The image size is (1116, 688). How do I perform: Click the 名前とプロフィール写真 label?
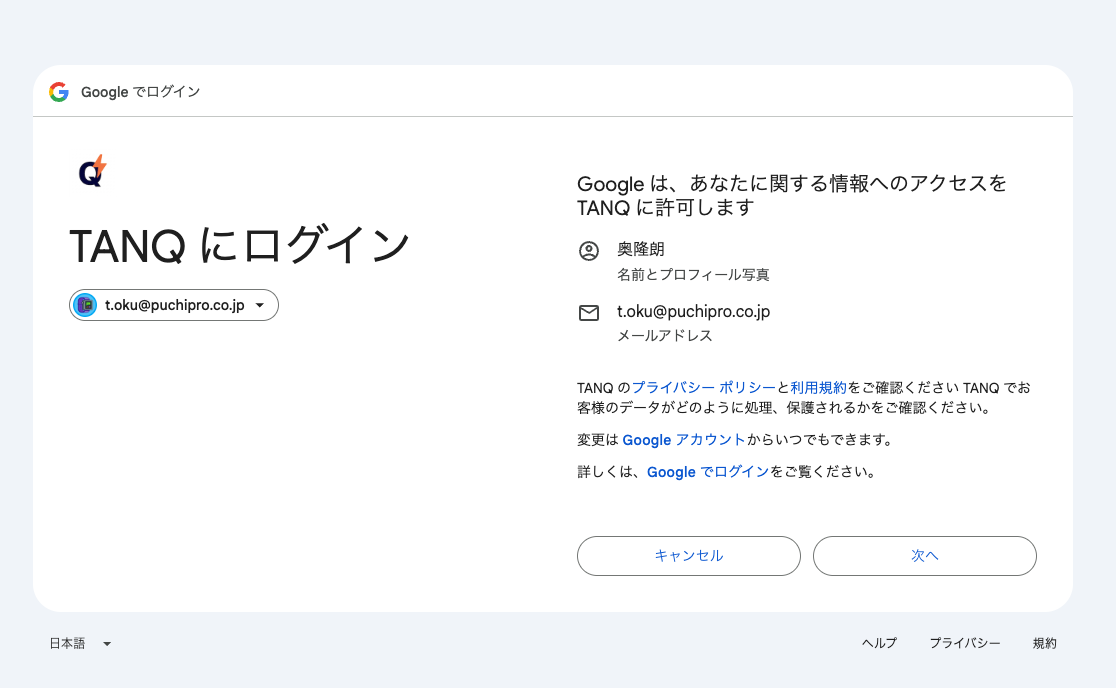(x=693, y=275)
